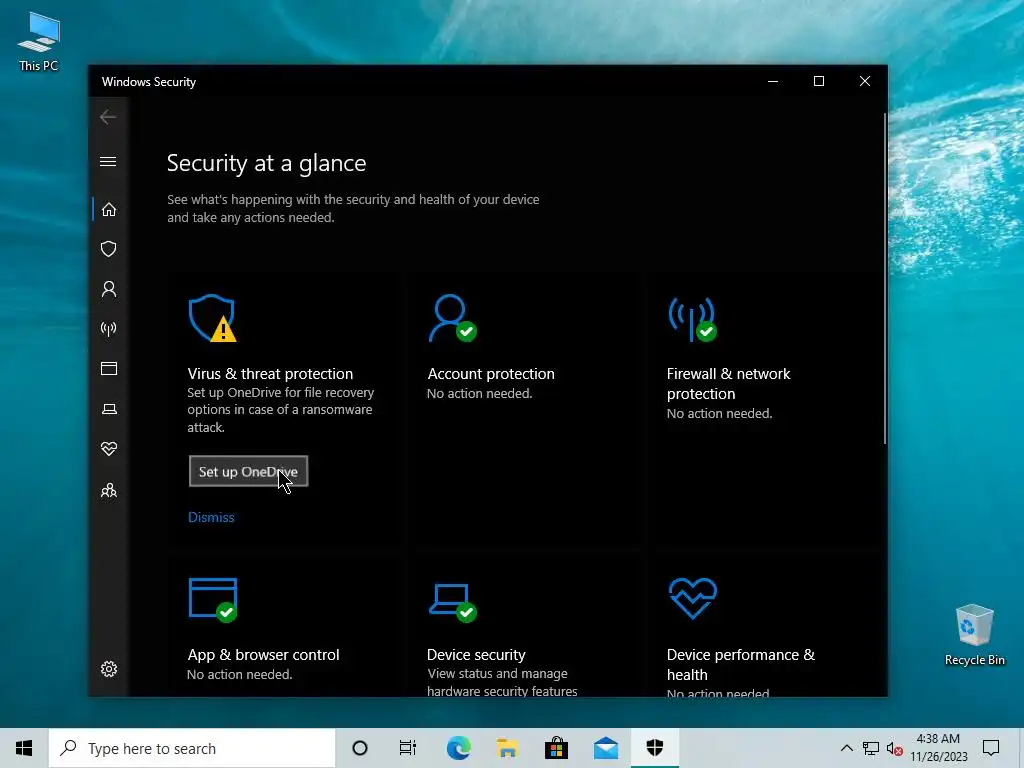Viewport: 1024px width, 768px height.
Task: Open Mail app from taskbar
Action: click(x=605, y=748)
